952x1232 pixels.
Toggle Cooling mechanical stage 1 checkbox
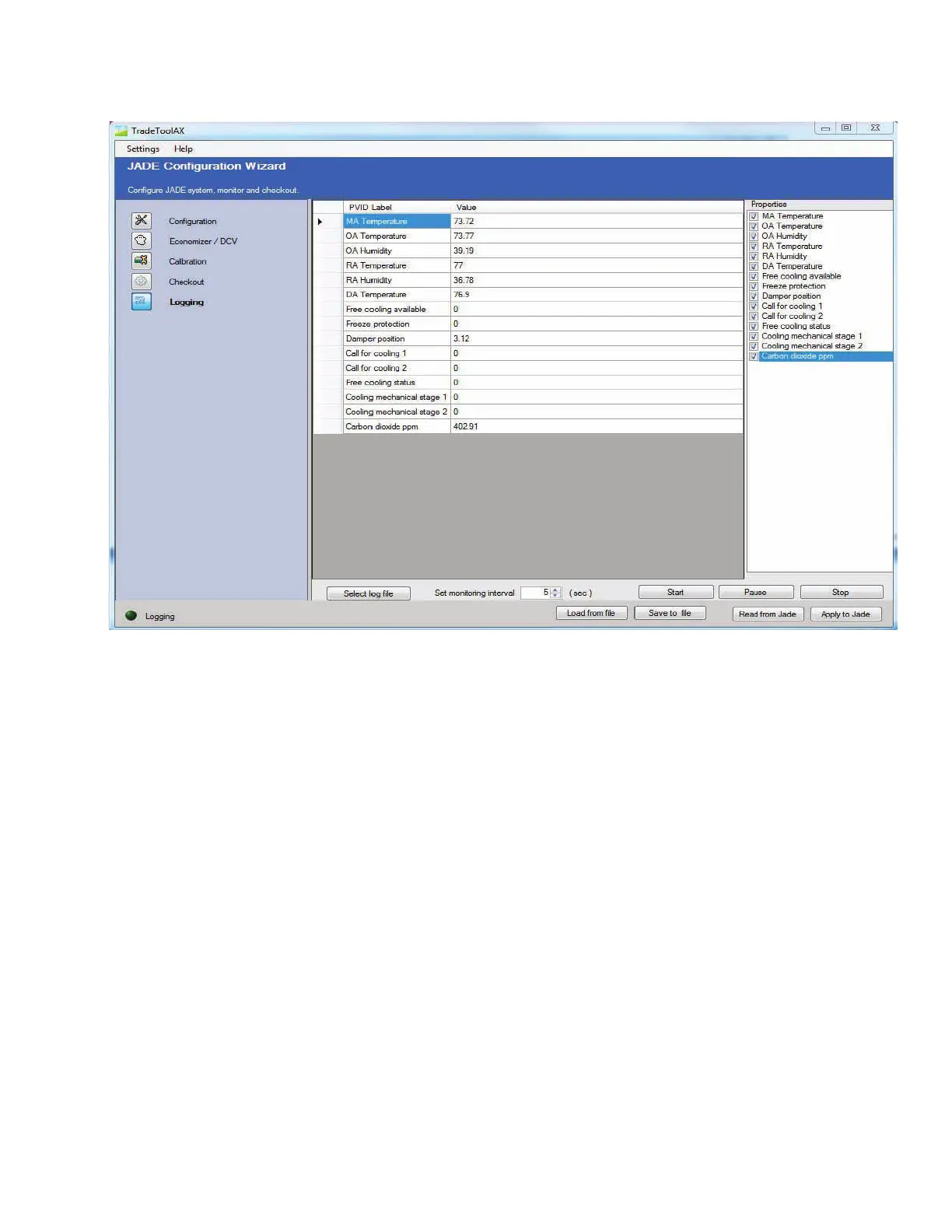(754, 336)
